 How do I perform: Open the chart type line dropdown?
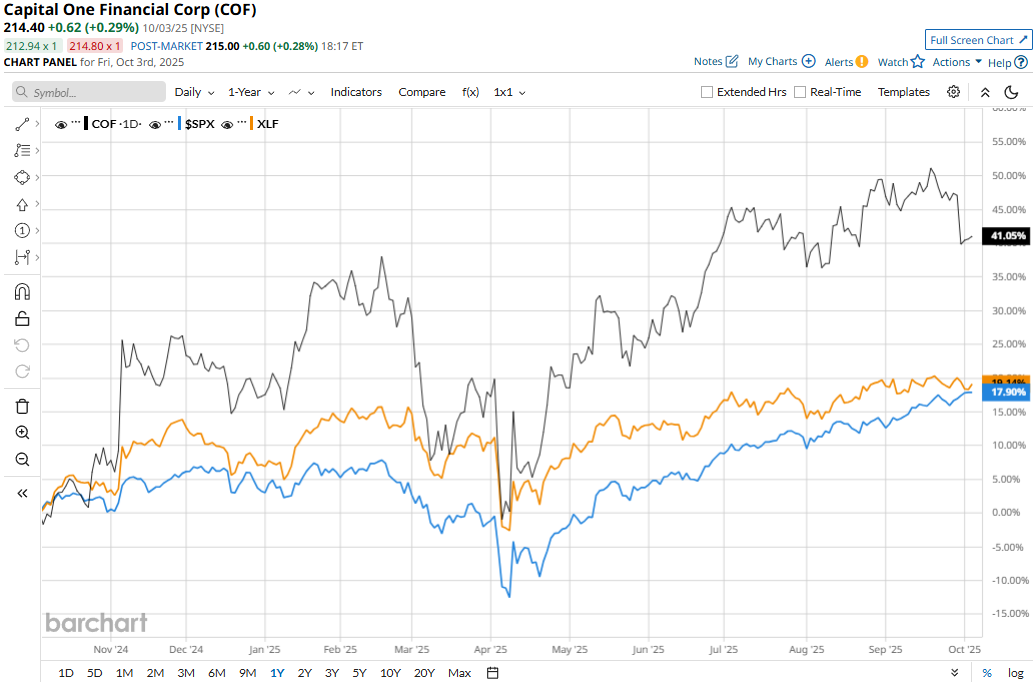[302, 92]
